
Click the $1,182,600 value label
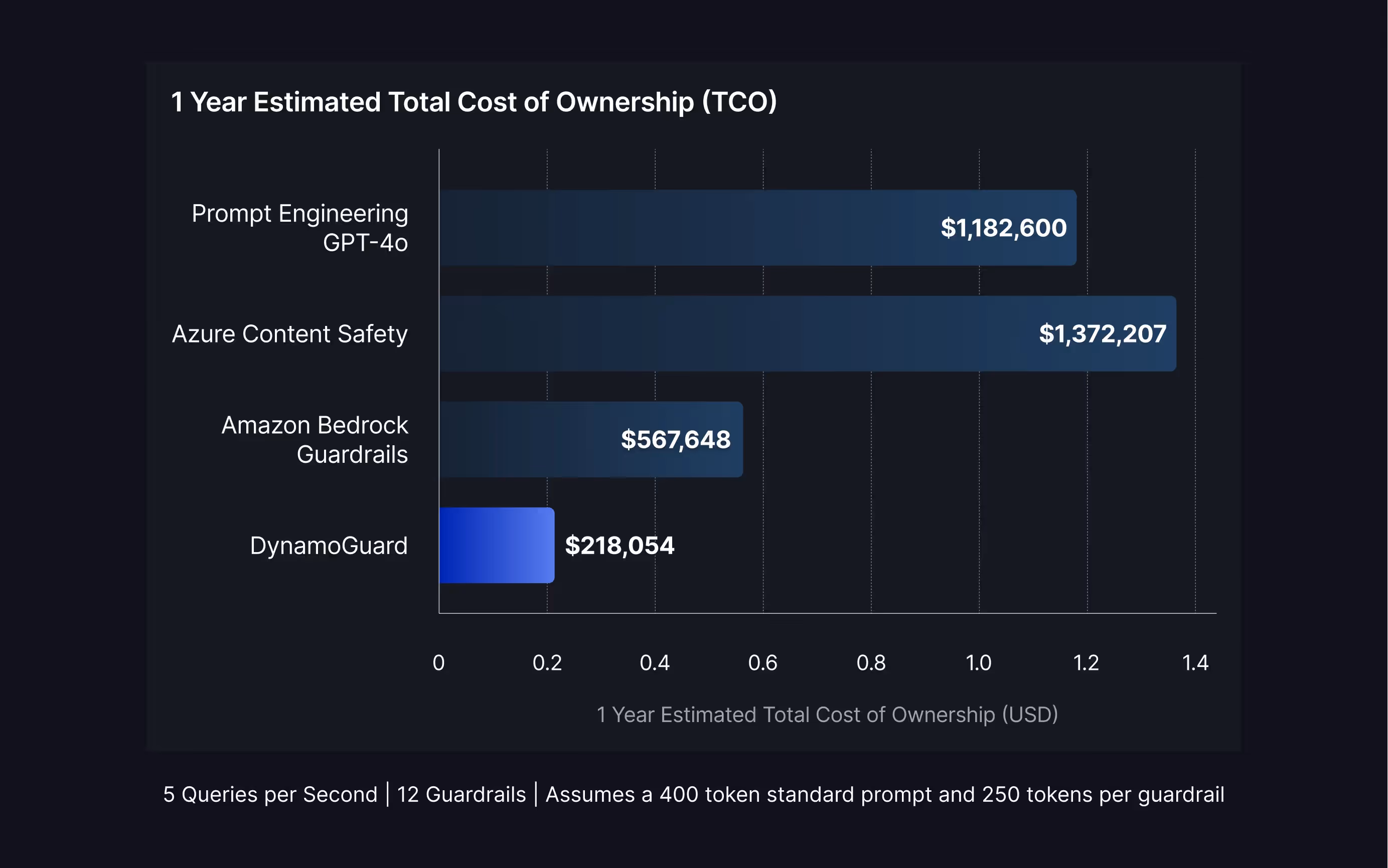(x=1003, y=228)
